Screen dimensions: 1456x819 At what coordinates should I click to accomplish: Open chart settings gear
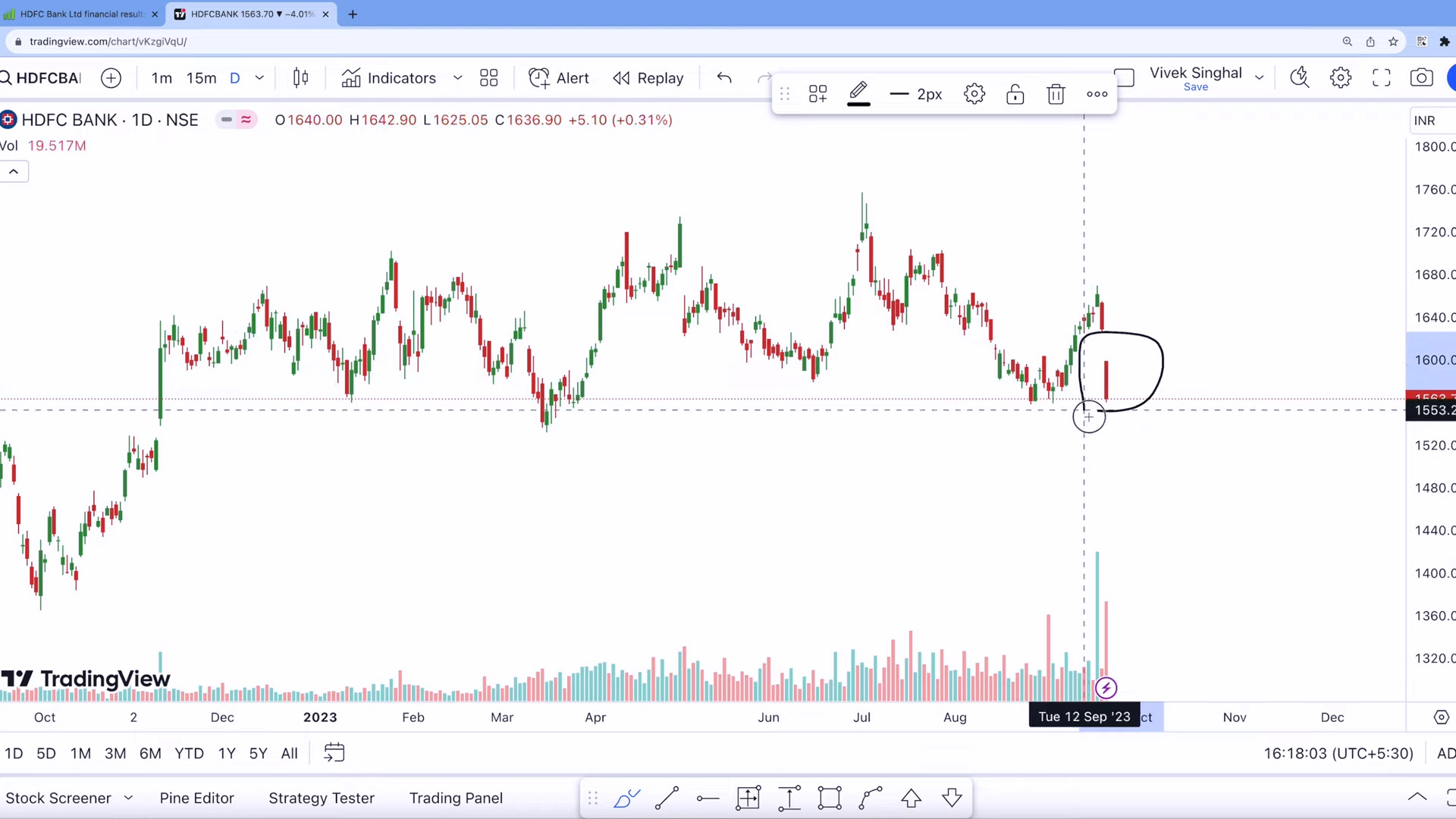click(1341, 77)
